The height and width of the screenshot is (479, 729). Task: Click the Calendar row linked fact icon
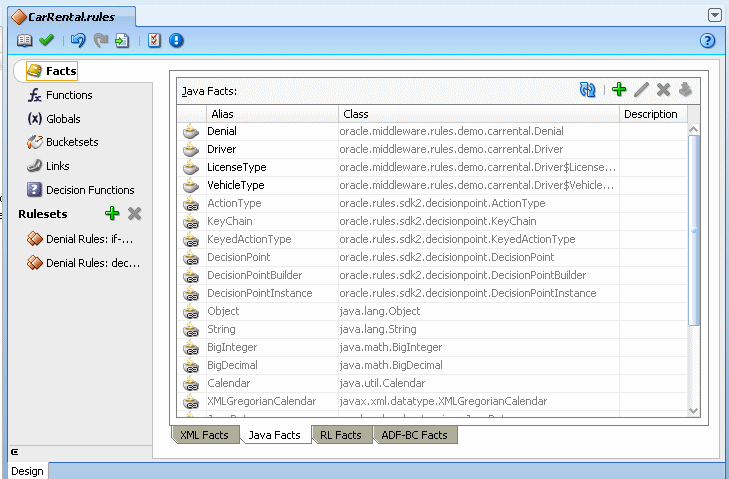191,384
